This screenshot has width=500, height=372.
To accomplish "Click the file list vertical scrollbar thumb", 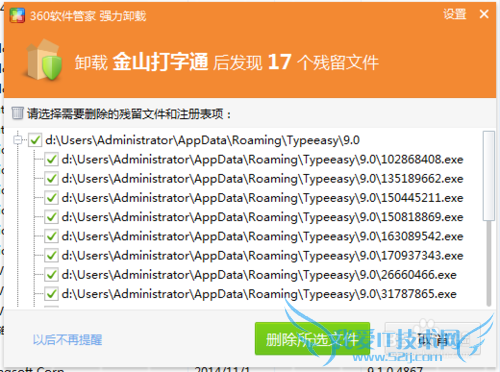I will point(489,176).
